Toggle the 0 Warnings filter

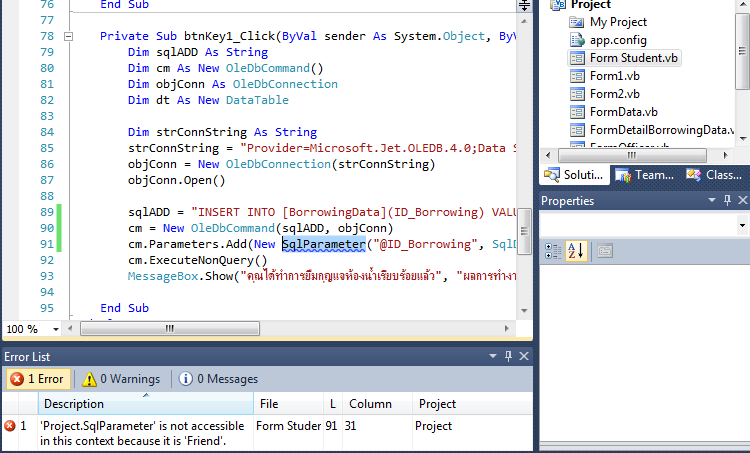(x=120, y=379)
